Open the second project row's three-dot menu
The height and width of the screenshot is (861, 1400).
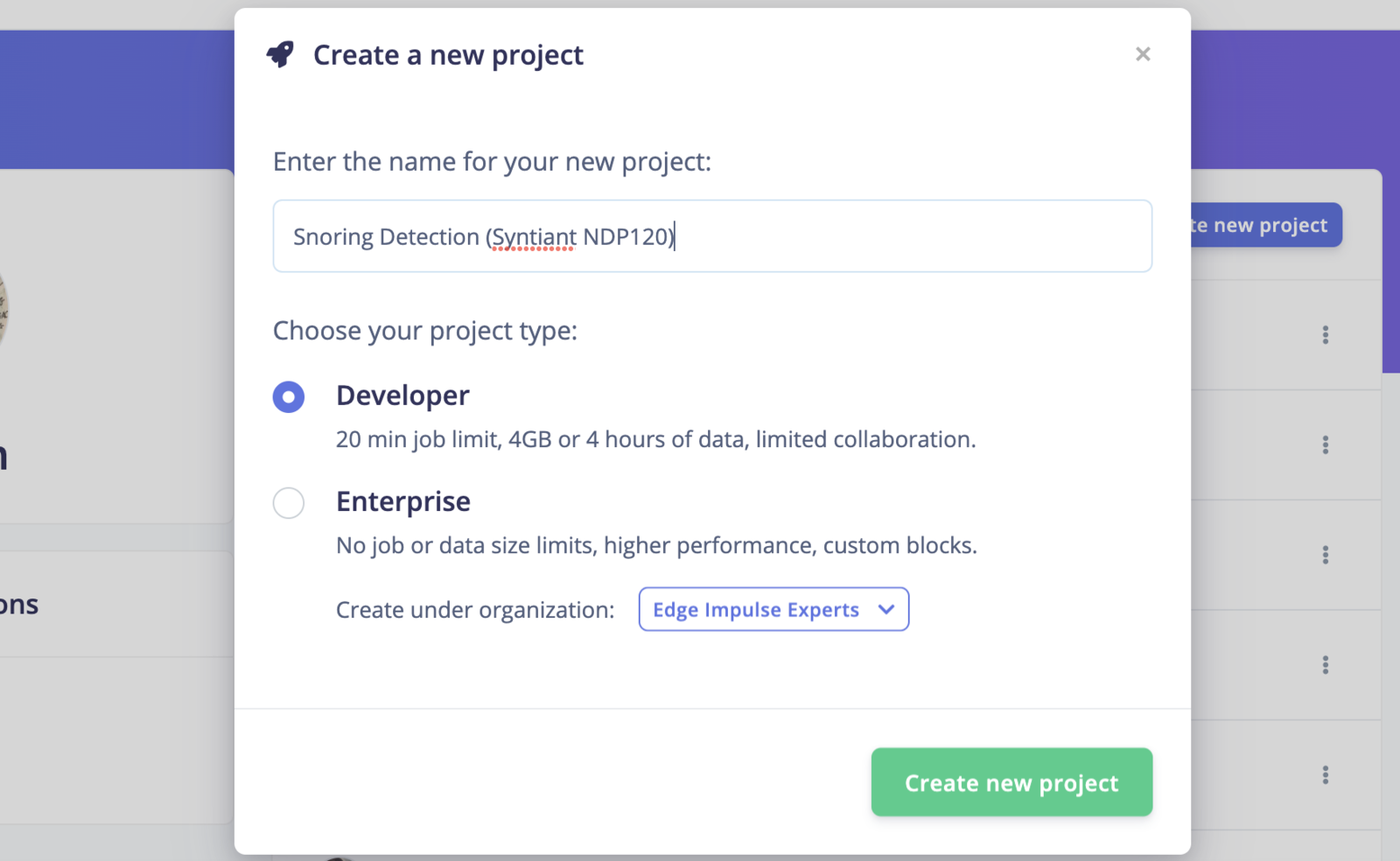coord(1326,445)
